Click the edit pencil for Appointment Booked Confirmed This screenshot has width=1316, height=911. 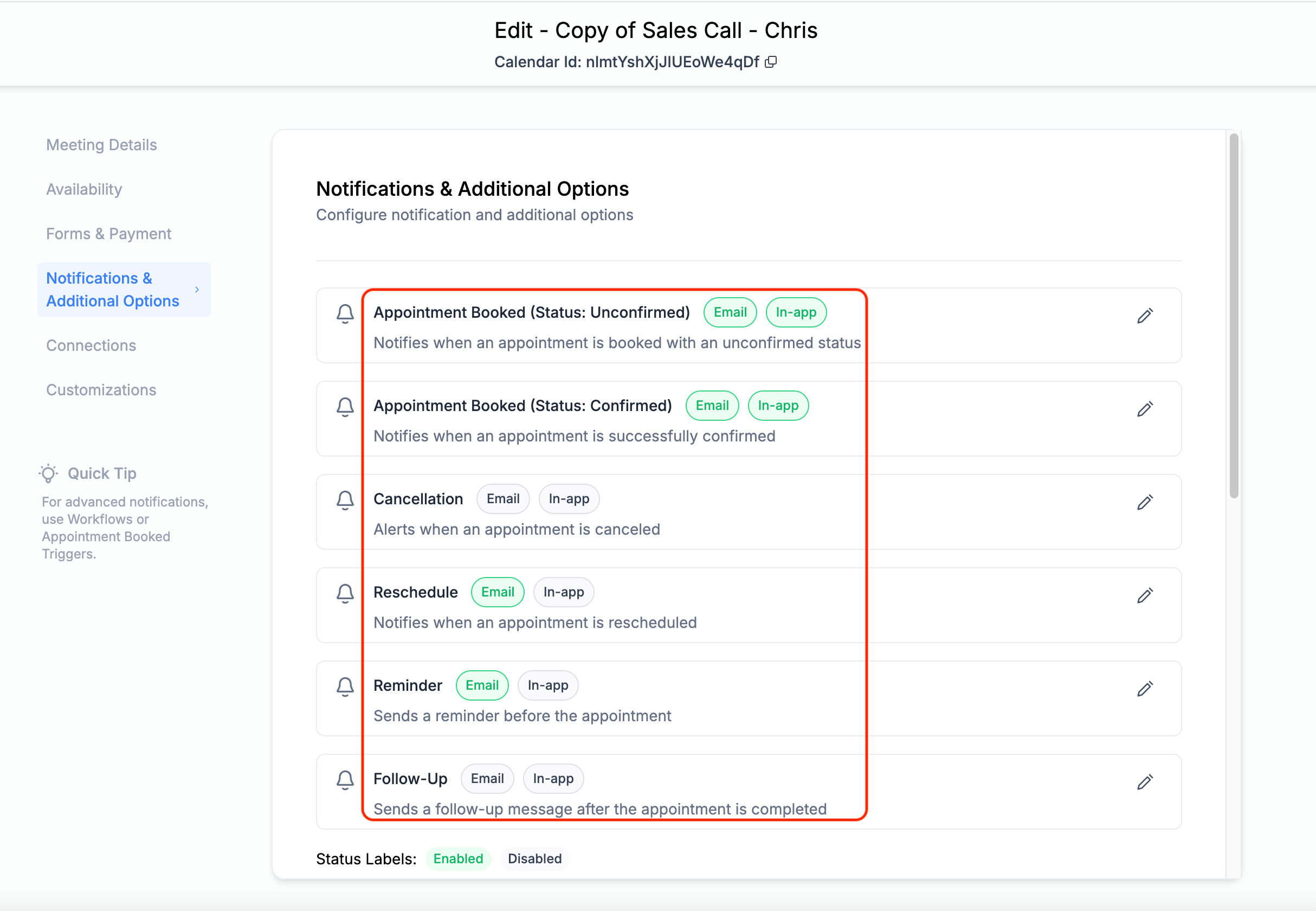tap(1146, 409)
